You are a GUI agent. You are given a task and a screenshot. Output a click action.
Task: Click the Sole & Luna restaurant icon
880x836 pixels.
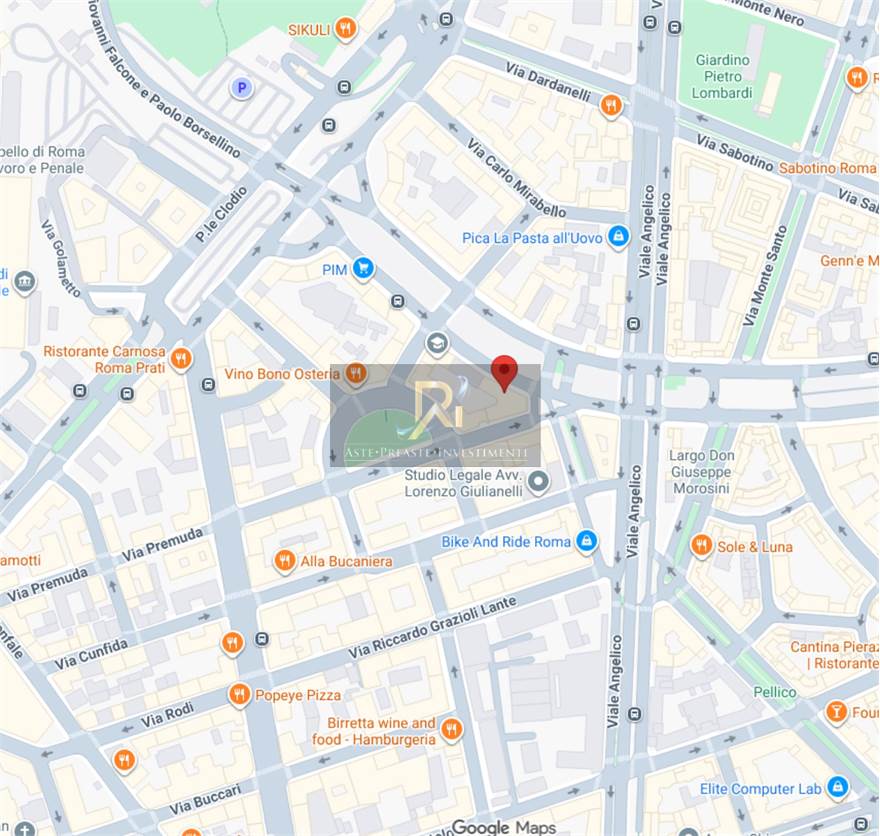pyautogui.click(x=701, y=545)
